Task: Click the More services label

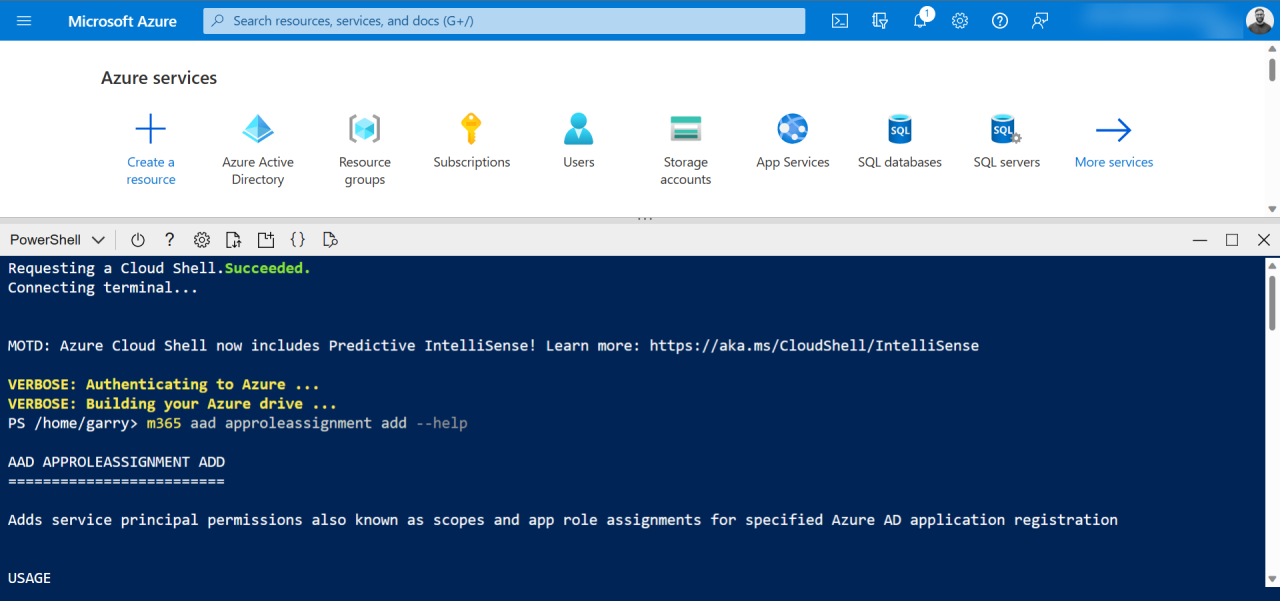Action: click(x=1114, y=162)
